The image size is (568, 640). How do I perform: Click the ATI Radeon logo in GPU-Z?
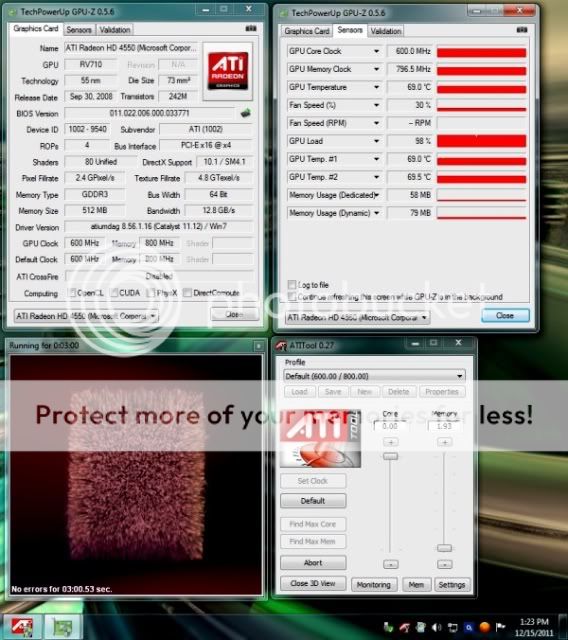(228, 71)
